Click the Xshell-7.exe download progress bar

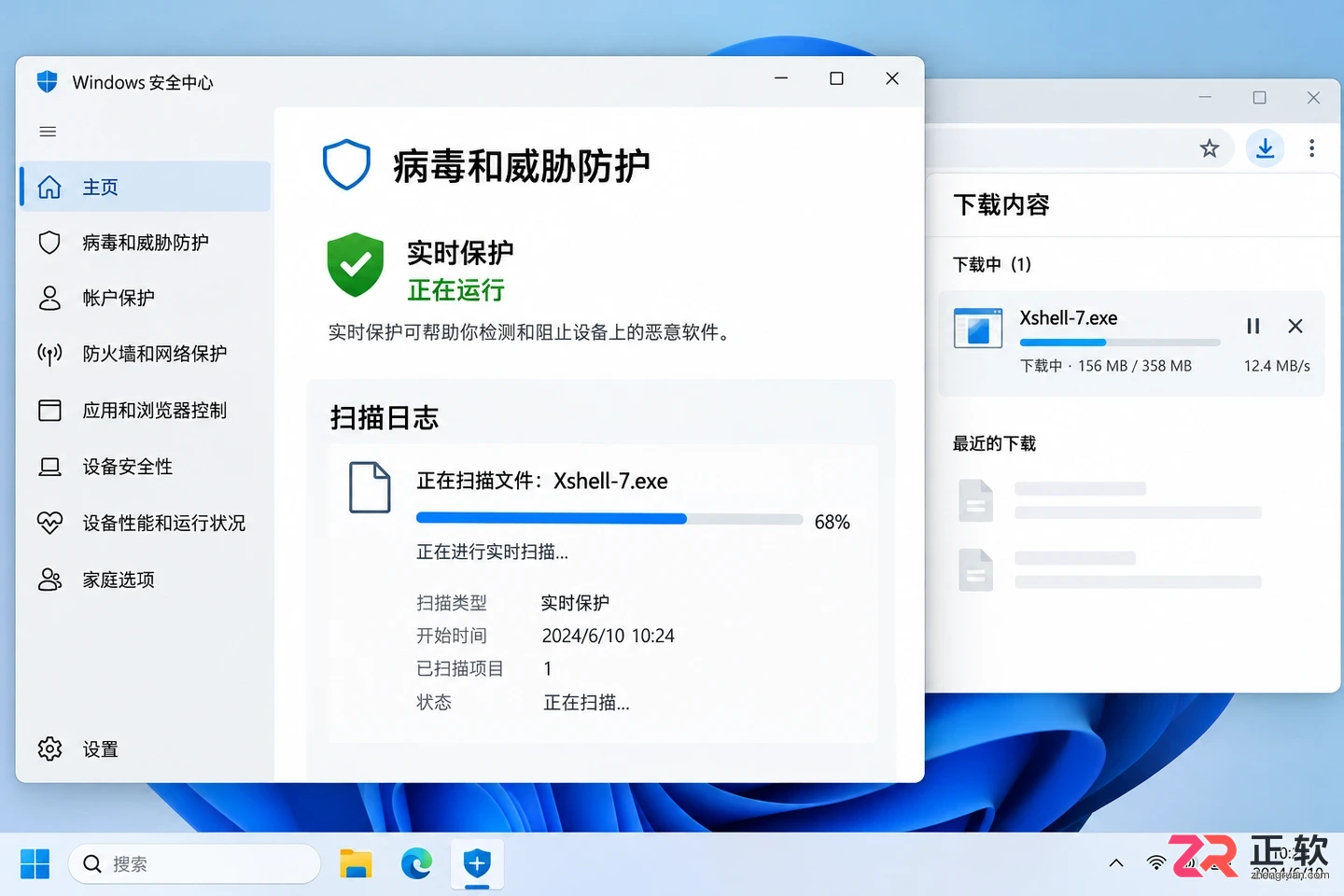[x=1120, y=343]
